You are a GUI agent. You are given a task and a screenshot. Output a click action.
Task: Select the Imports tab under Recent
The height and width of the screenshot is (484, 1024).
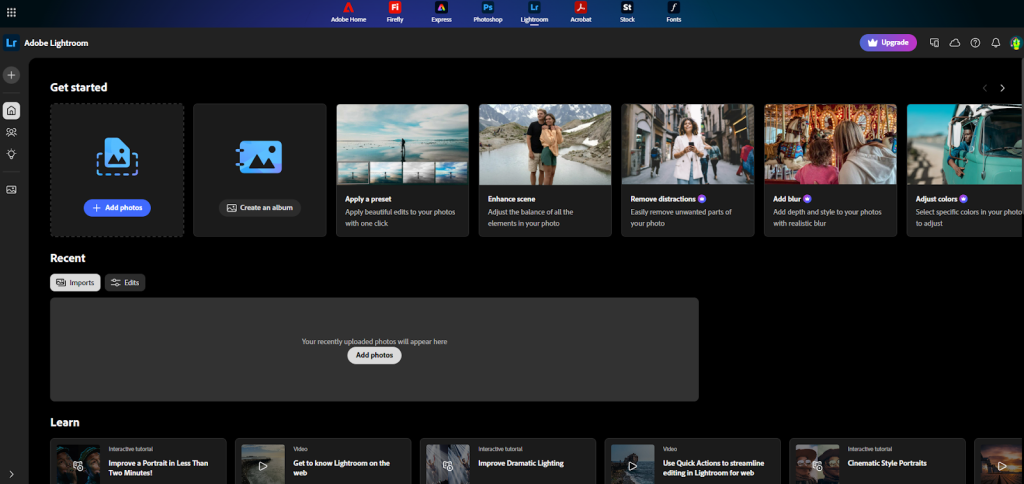coord(75,283)
